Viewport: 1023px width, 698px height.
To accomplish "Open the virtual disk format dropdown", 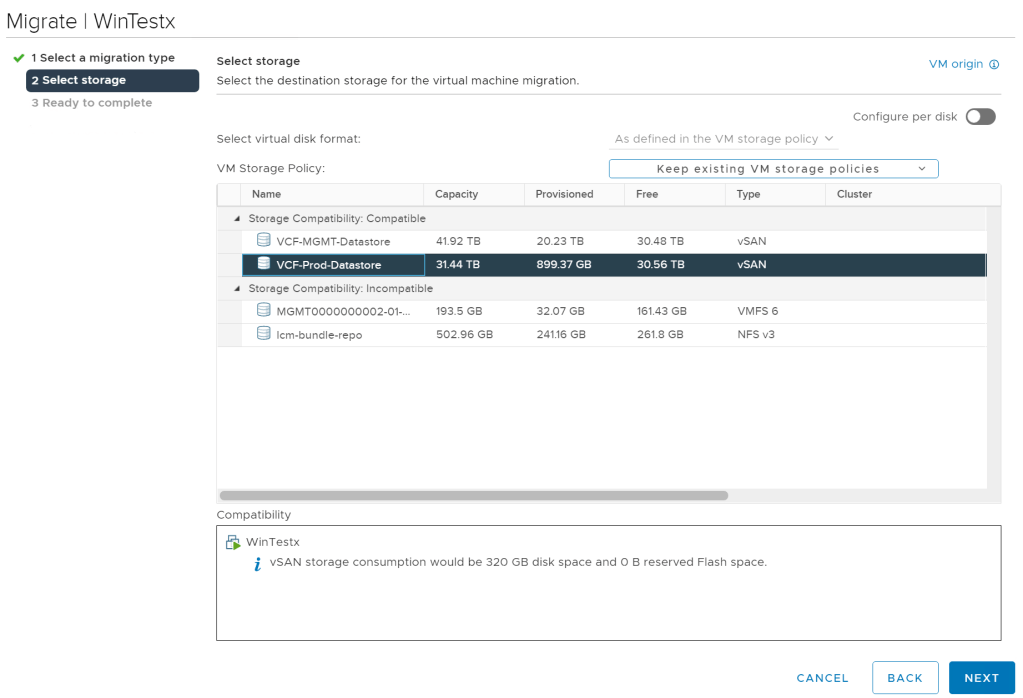I will tap(724, 139).
